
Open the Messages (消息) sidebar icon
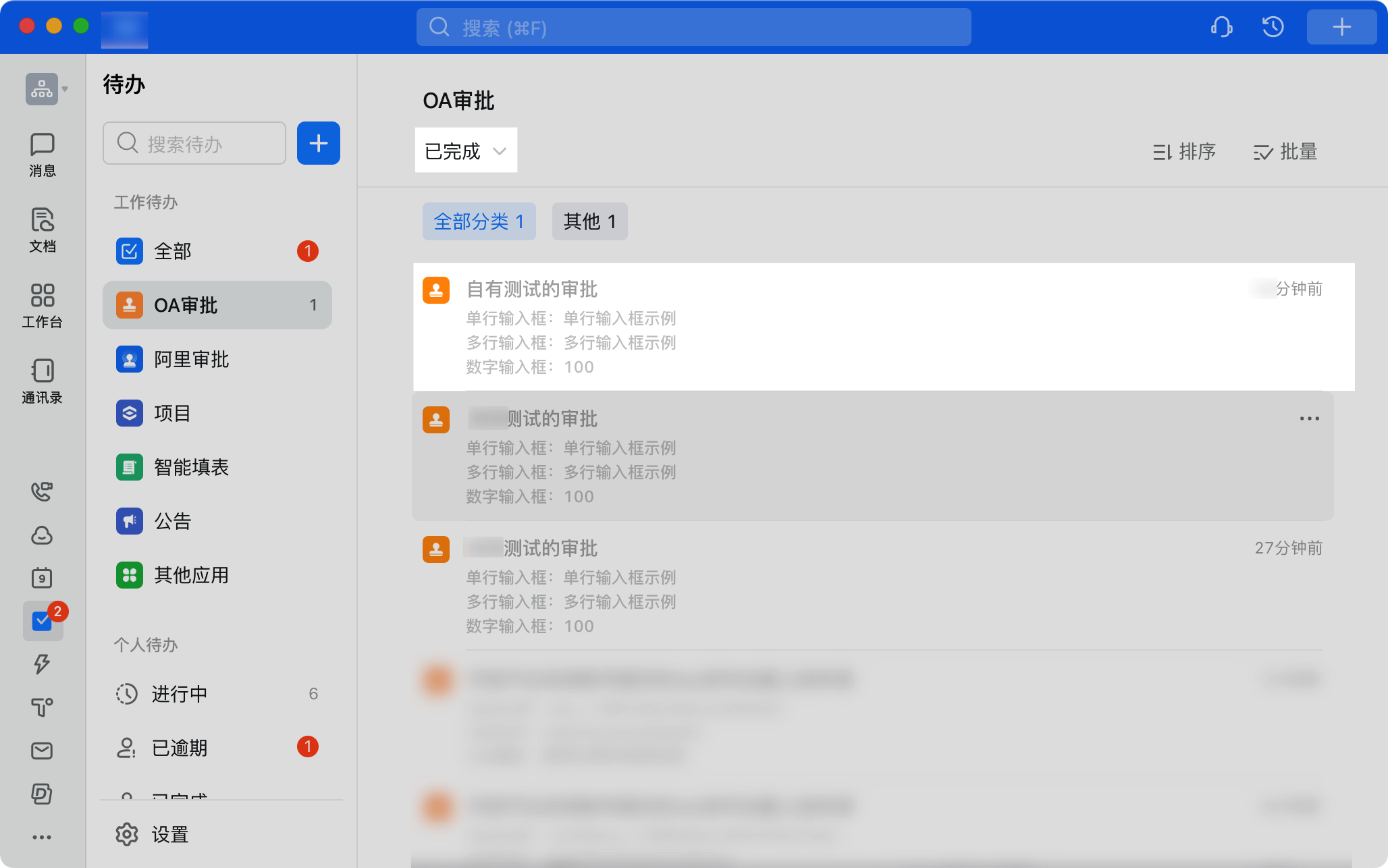coord(42,154)
